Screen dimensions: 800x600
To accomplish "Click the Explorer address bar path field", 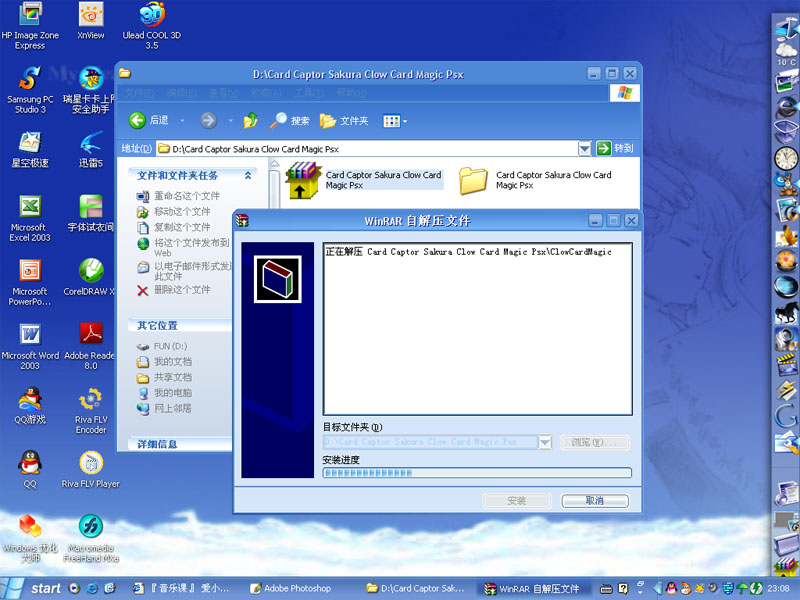I will click(367, 148).
